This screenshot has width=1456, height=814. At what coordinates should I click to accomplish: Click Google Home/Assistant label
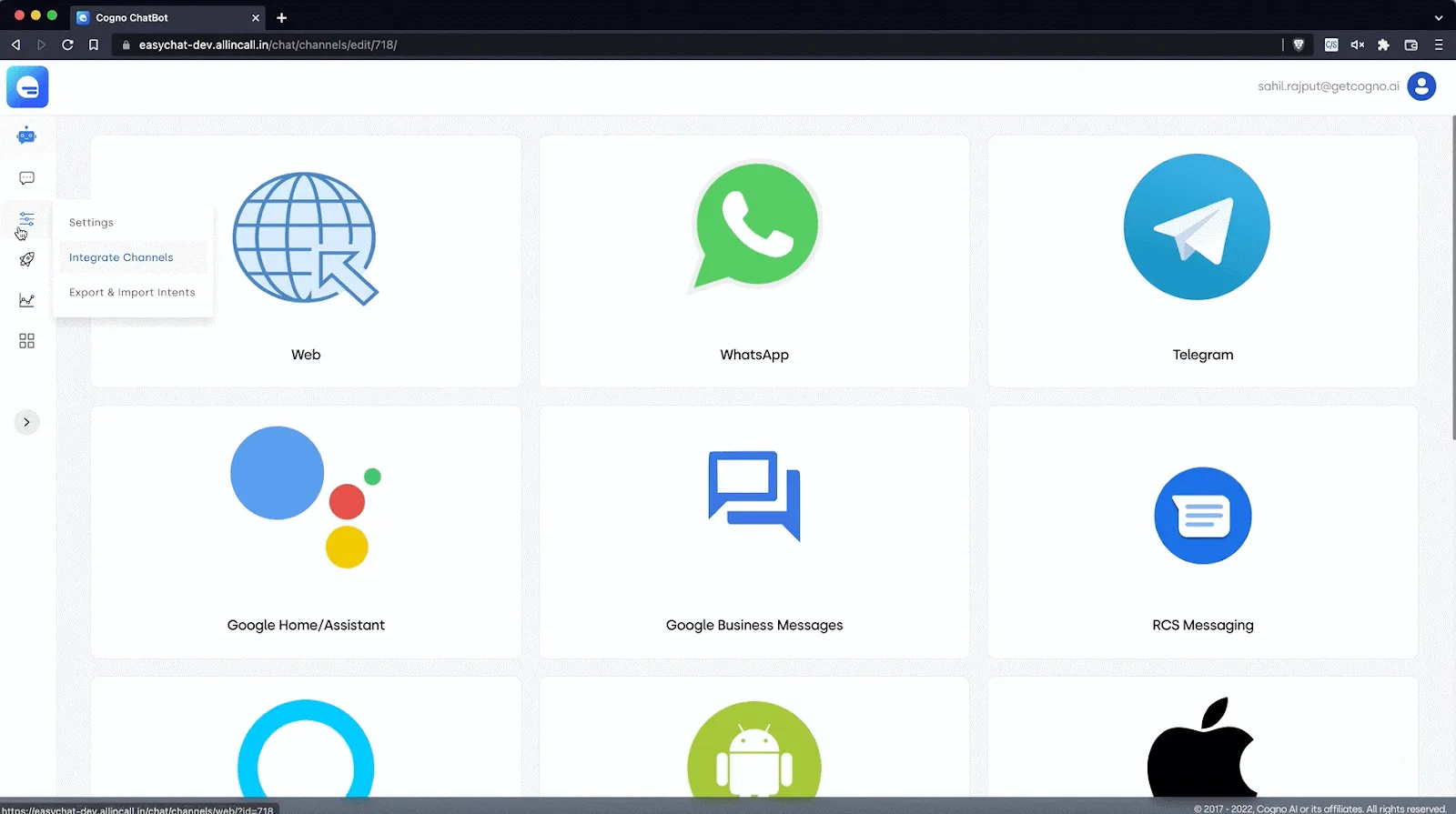pos(306,625)
